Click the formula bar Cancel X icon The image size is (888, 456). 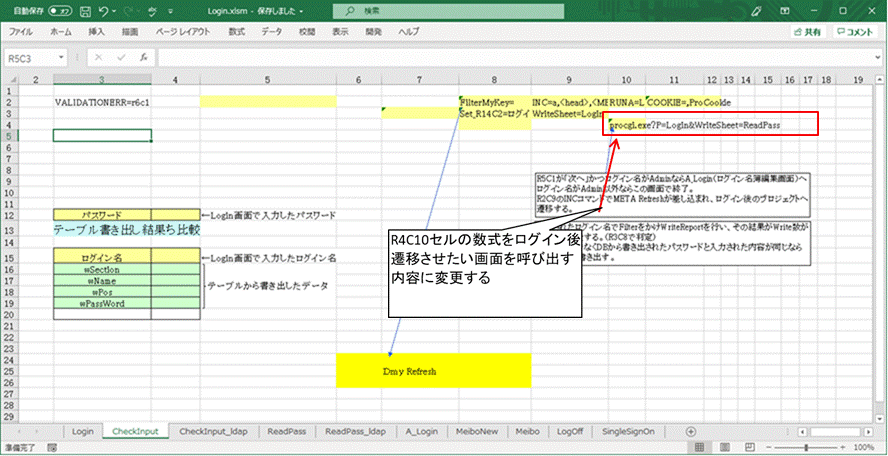pos(99,57)
